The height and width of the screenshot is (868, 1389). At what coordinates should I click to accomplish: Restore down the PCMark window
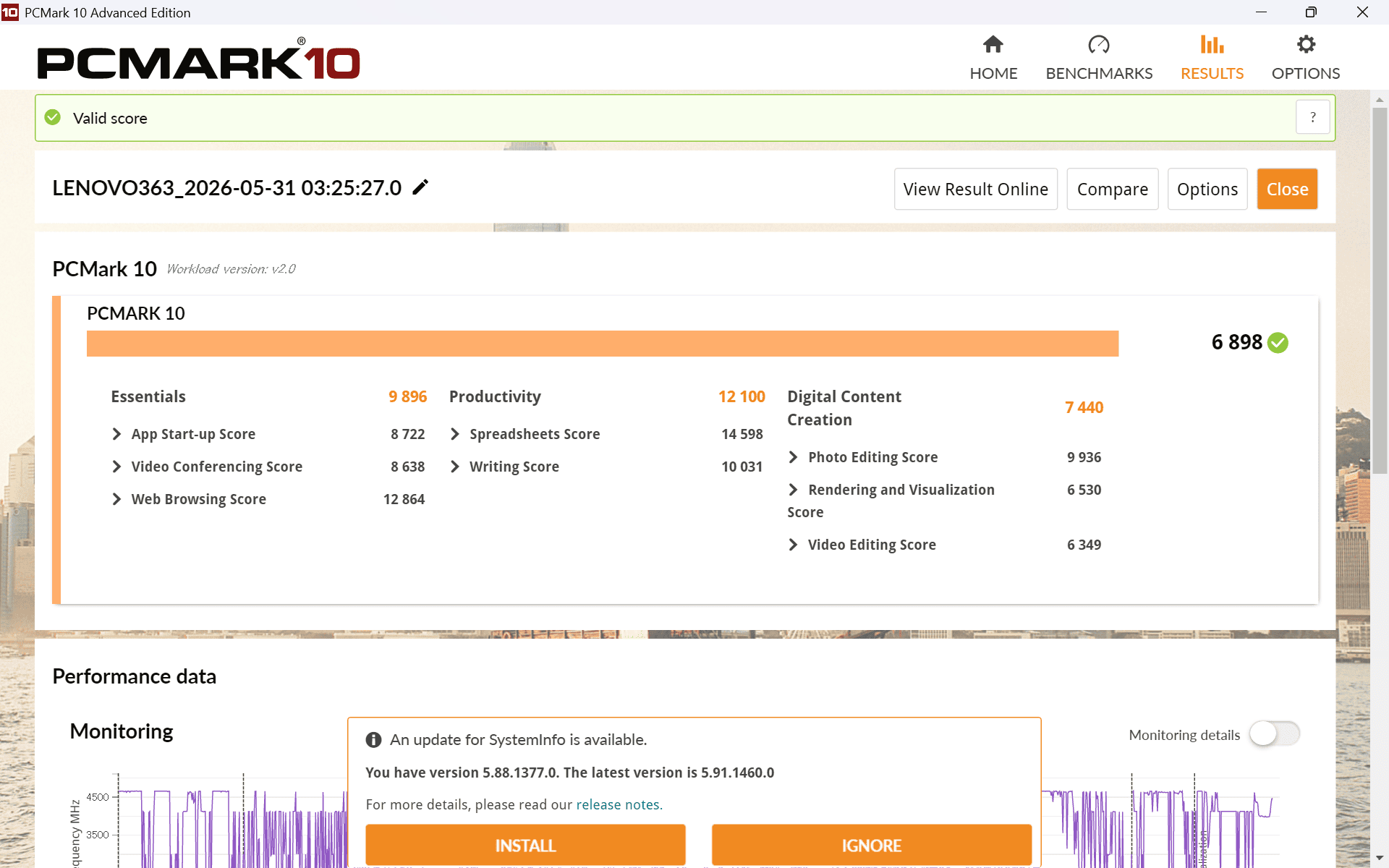[1311, 12]
